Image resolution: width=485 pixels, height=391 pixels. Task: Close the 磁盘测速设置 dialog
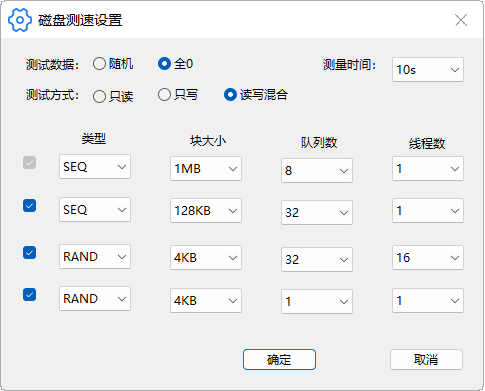461,20
